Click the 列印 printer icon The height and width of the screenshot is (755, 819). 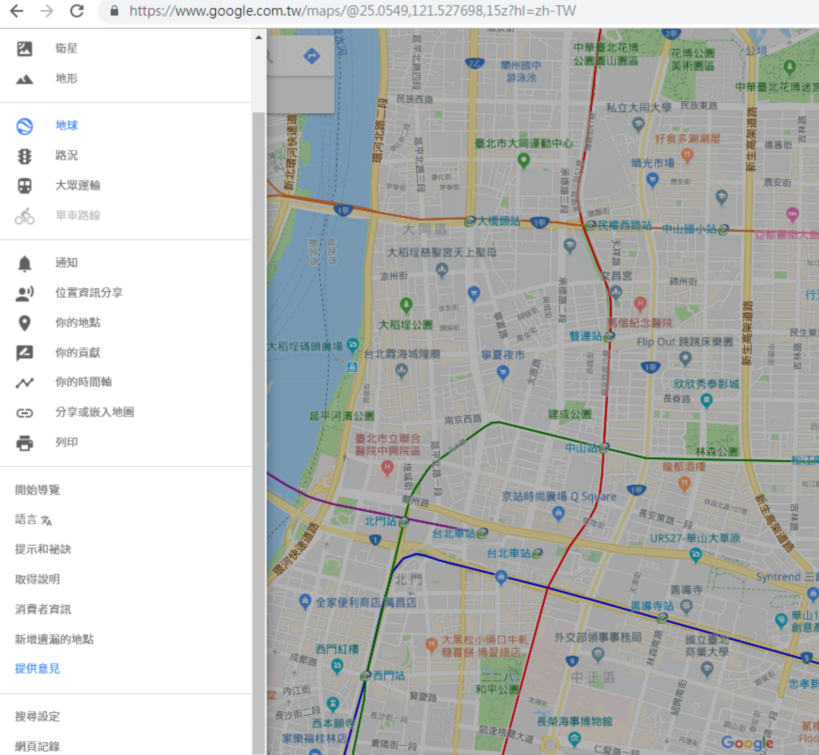point(25,443)
